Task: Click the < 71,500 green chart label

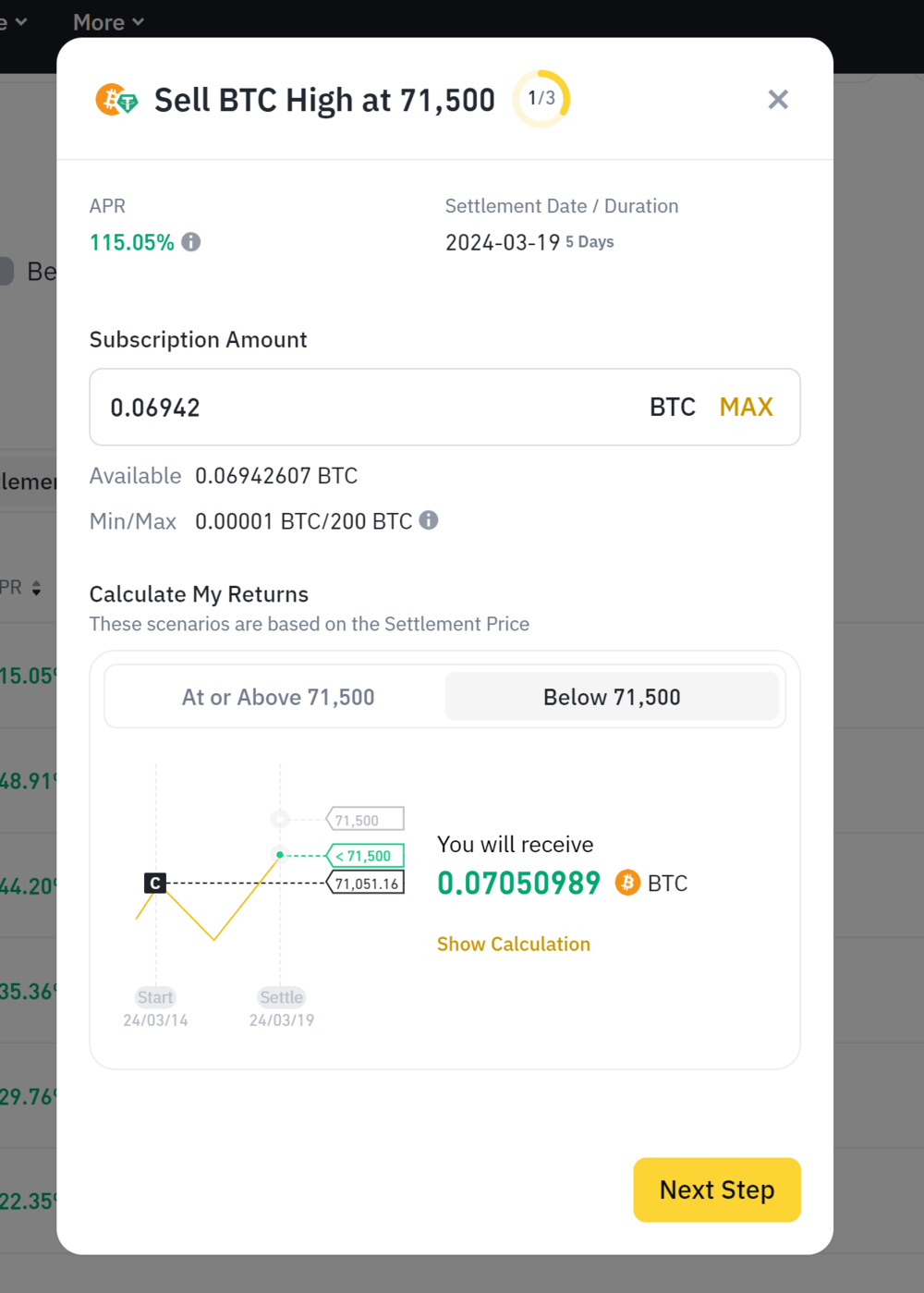Action: pyautogui.click(x=366, y=856)
